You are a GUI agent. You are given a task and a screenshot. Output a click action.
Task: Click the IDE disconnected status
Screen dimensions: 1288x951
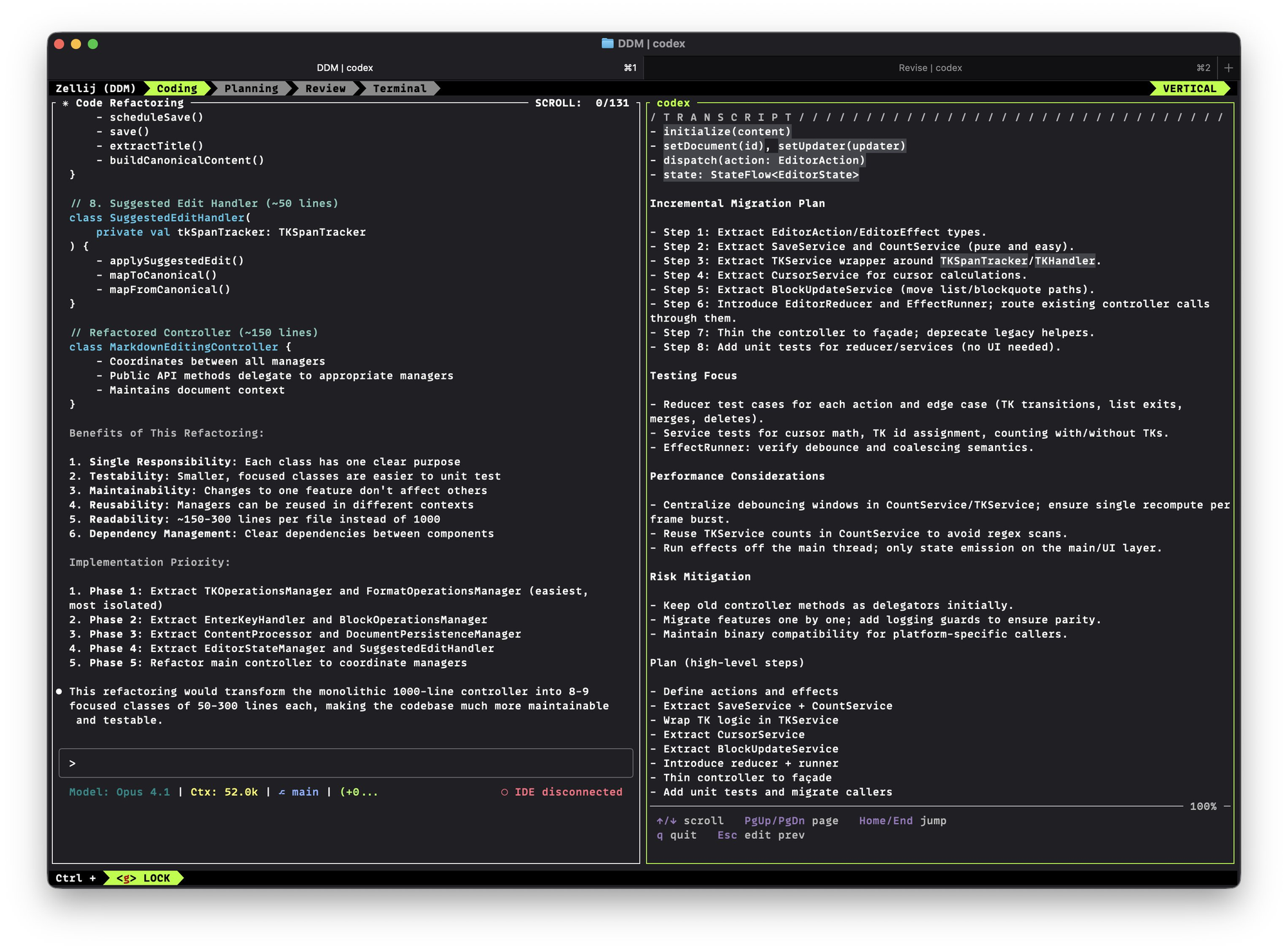(x=562, y=792)
